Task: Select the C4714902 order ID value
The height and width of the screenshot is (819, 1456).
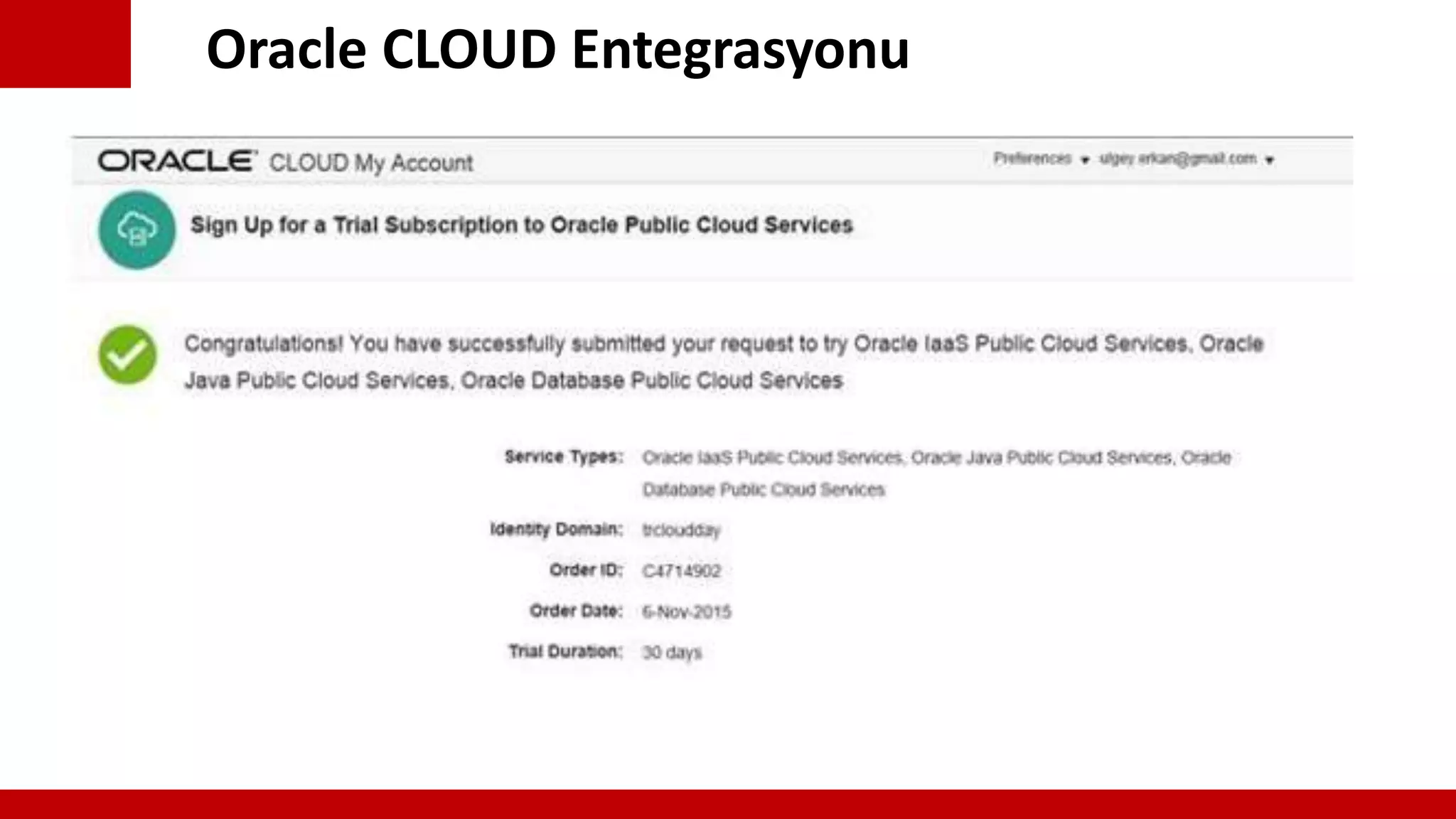Action: [x=681, y=571]
